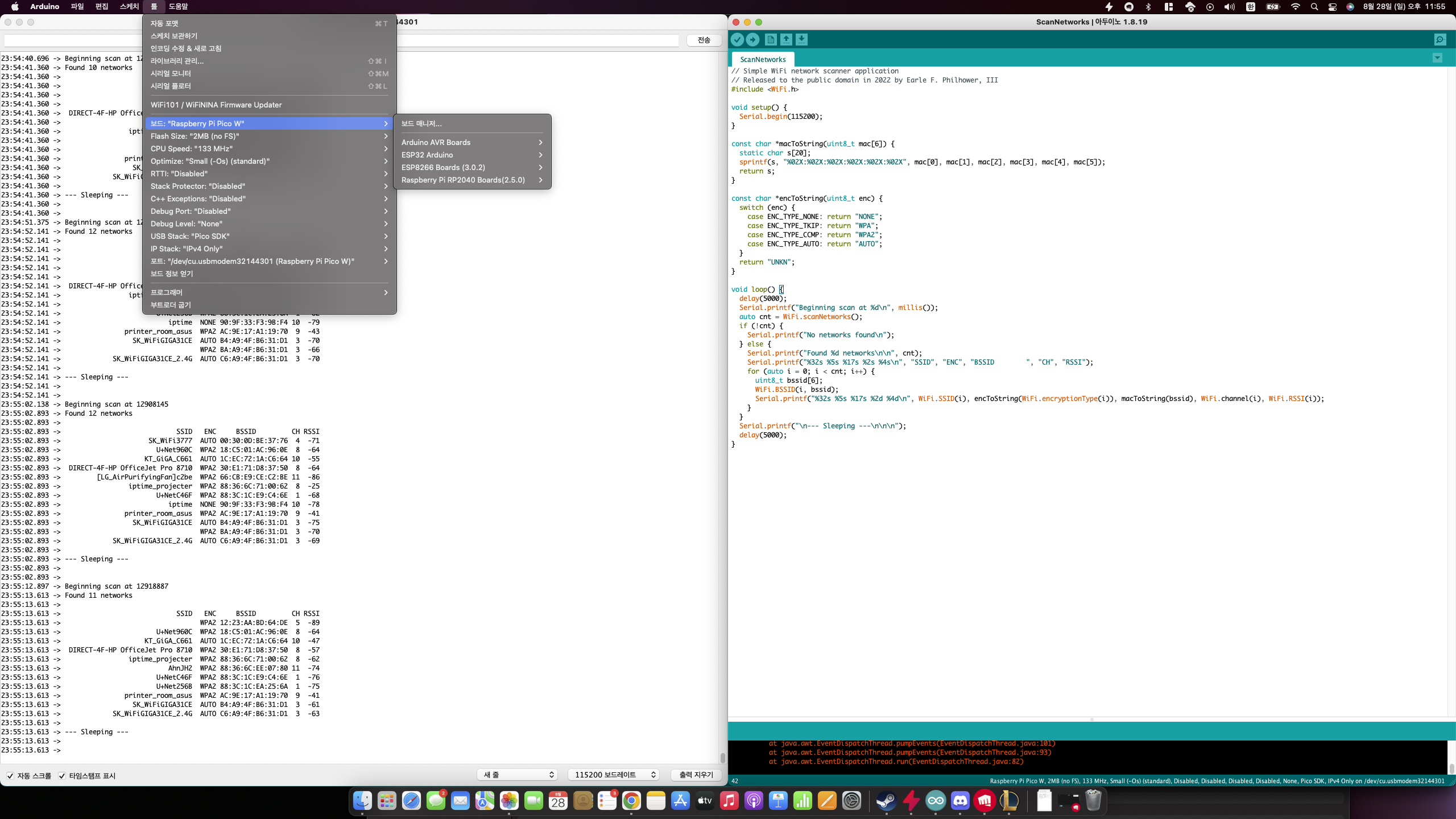1456x819 pixels.
Task: Expand the Flash Size "2MB (no FS)" submenu
Action: pos(269,136)
